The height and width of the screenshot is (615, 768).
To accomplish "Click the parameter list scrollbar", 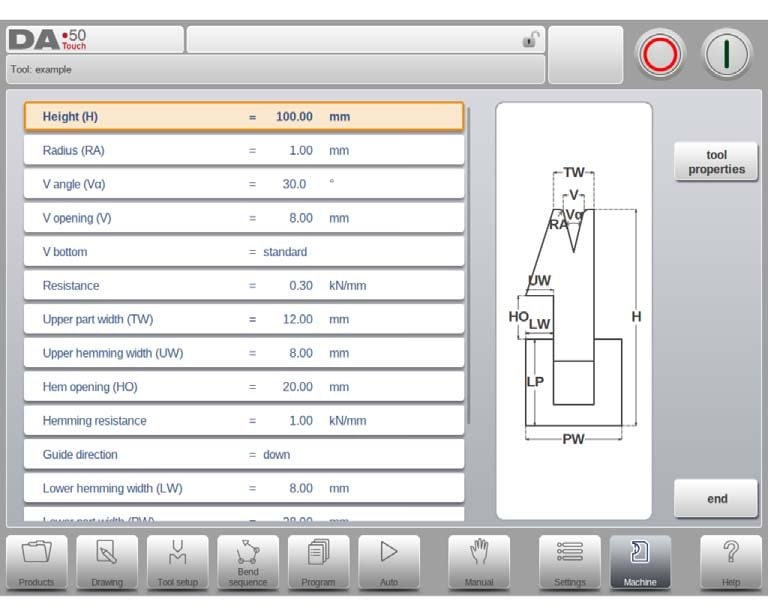I will pyautogui.click(x=468, y=265).
